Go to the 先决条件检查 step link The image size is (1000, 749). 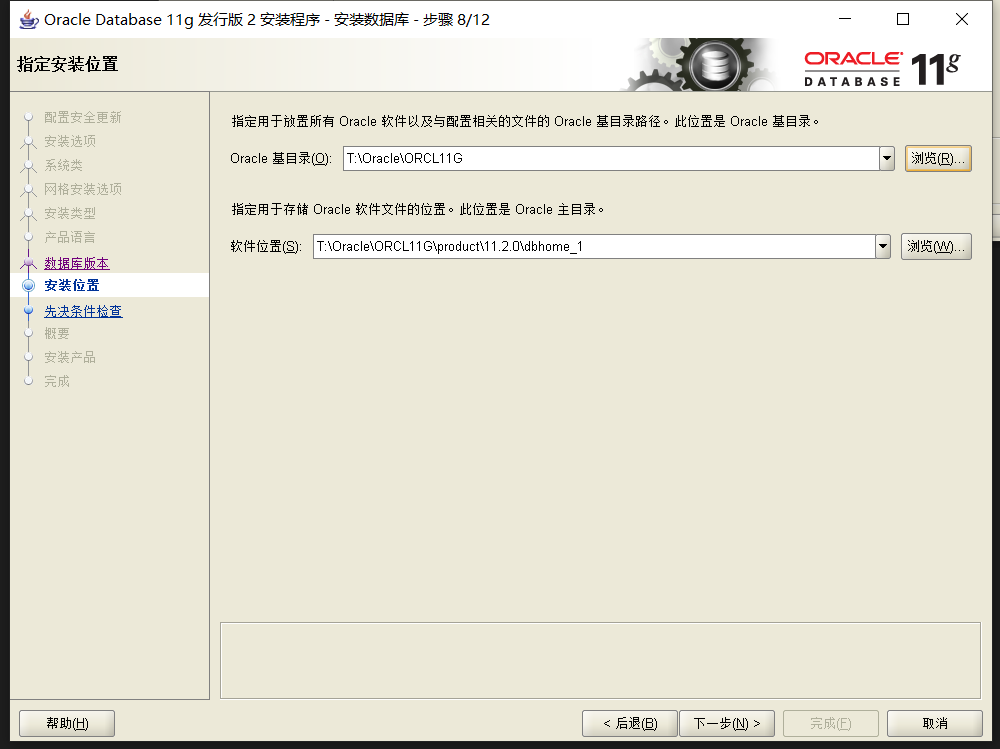point(83,312)
